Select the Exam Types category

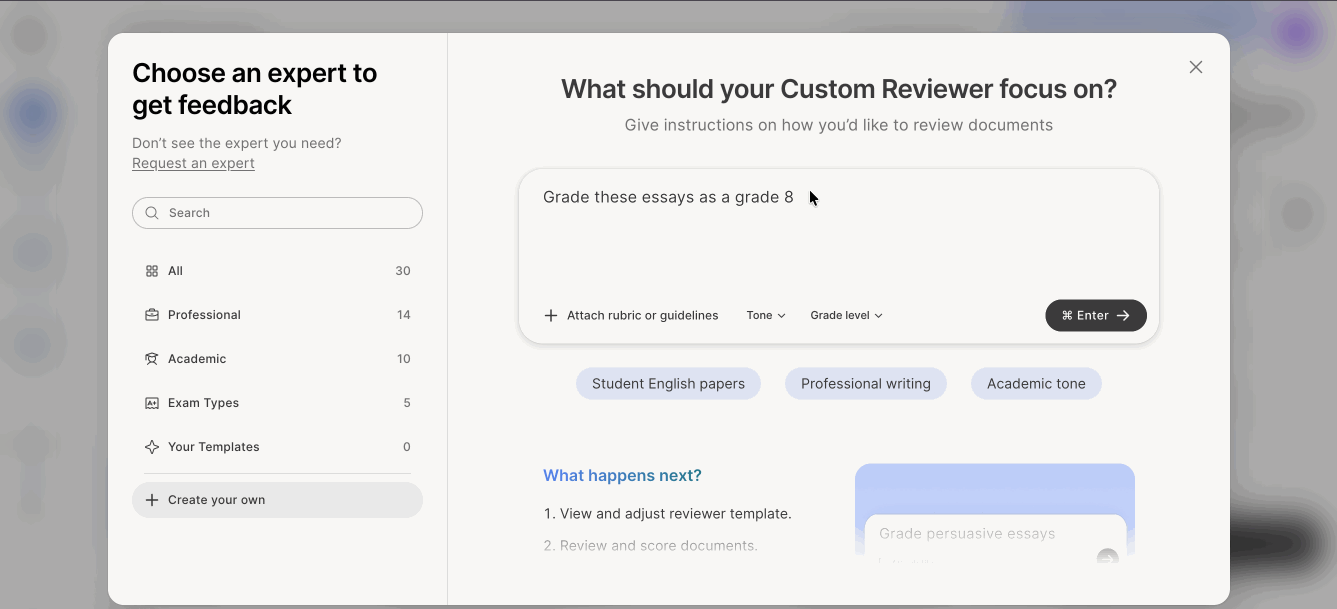point(277,403)
